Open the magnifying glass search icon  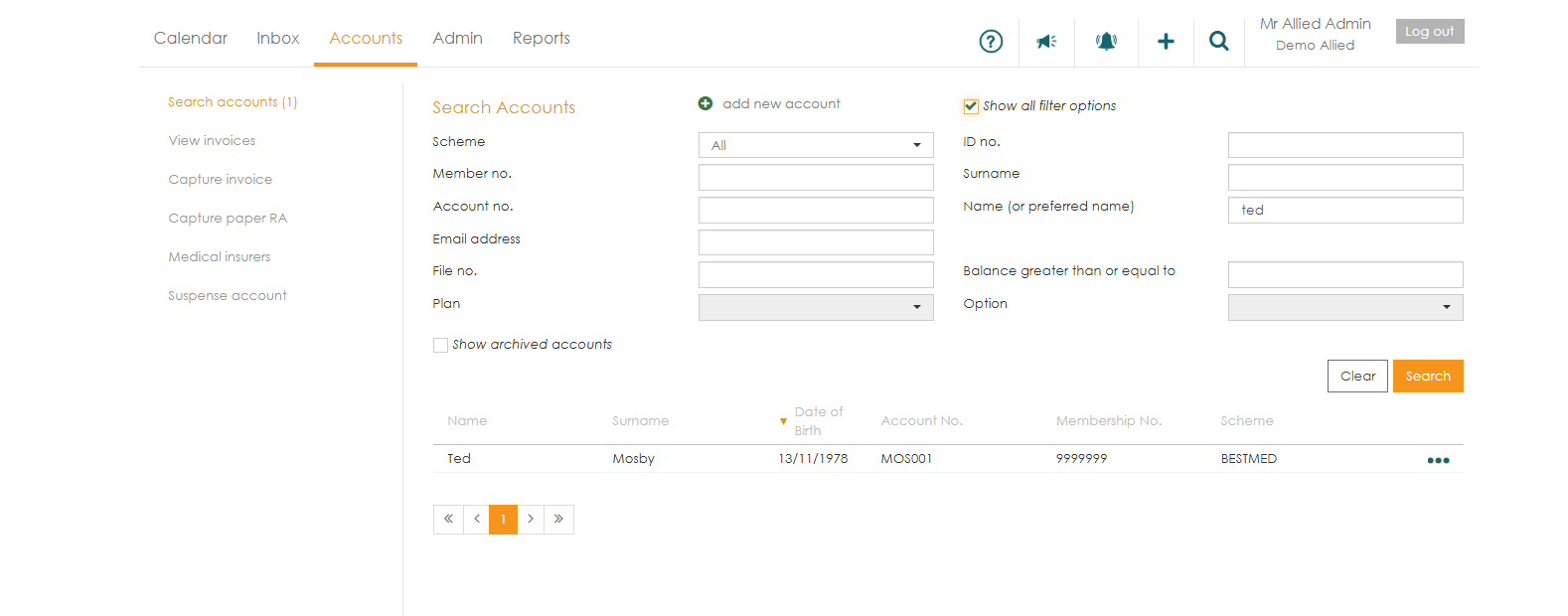tap(1218, 41)
